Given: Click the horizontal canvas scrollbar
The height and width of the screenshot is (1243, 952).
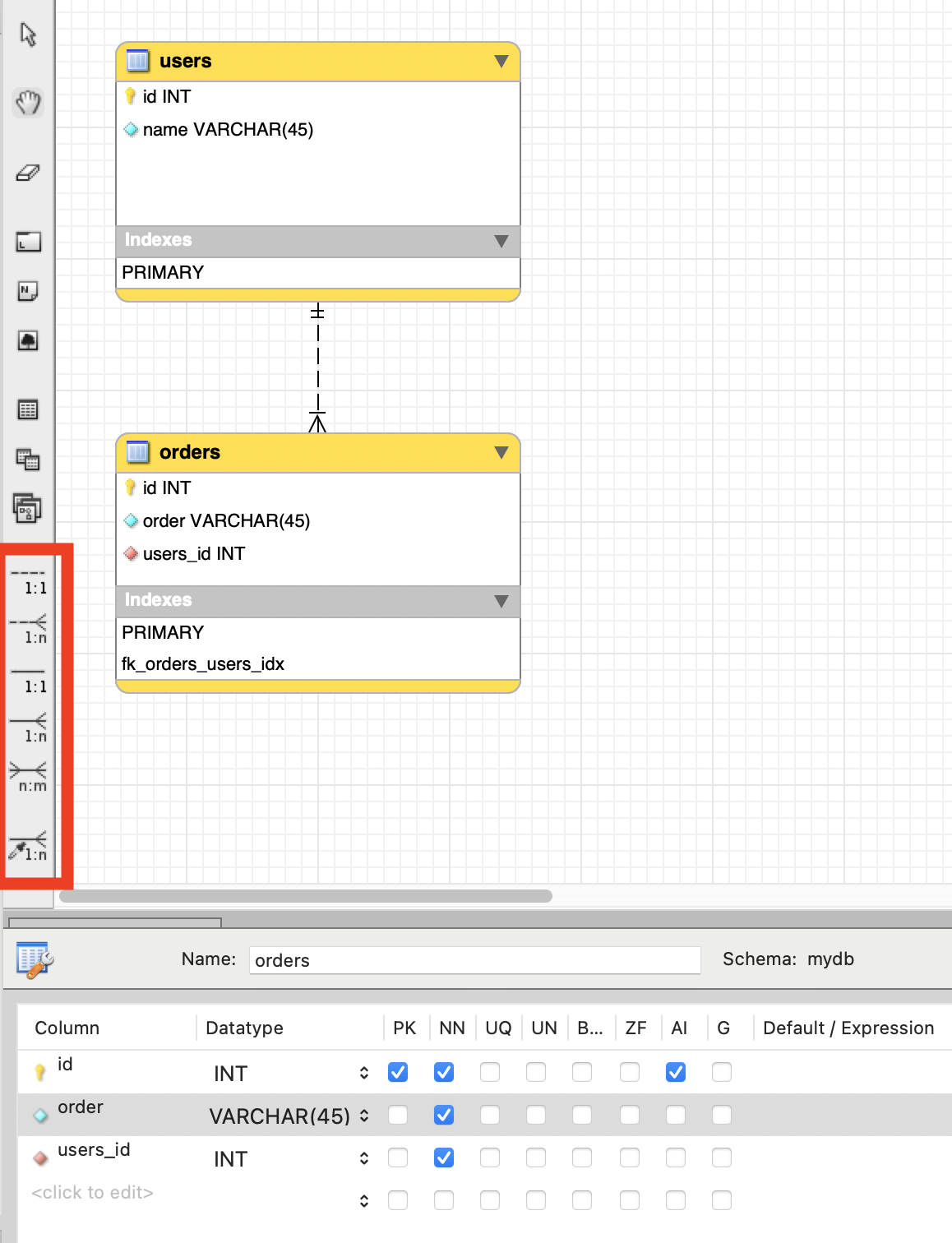Looking at the screenshot, I should coord(306,896).
